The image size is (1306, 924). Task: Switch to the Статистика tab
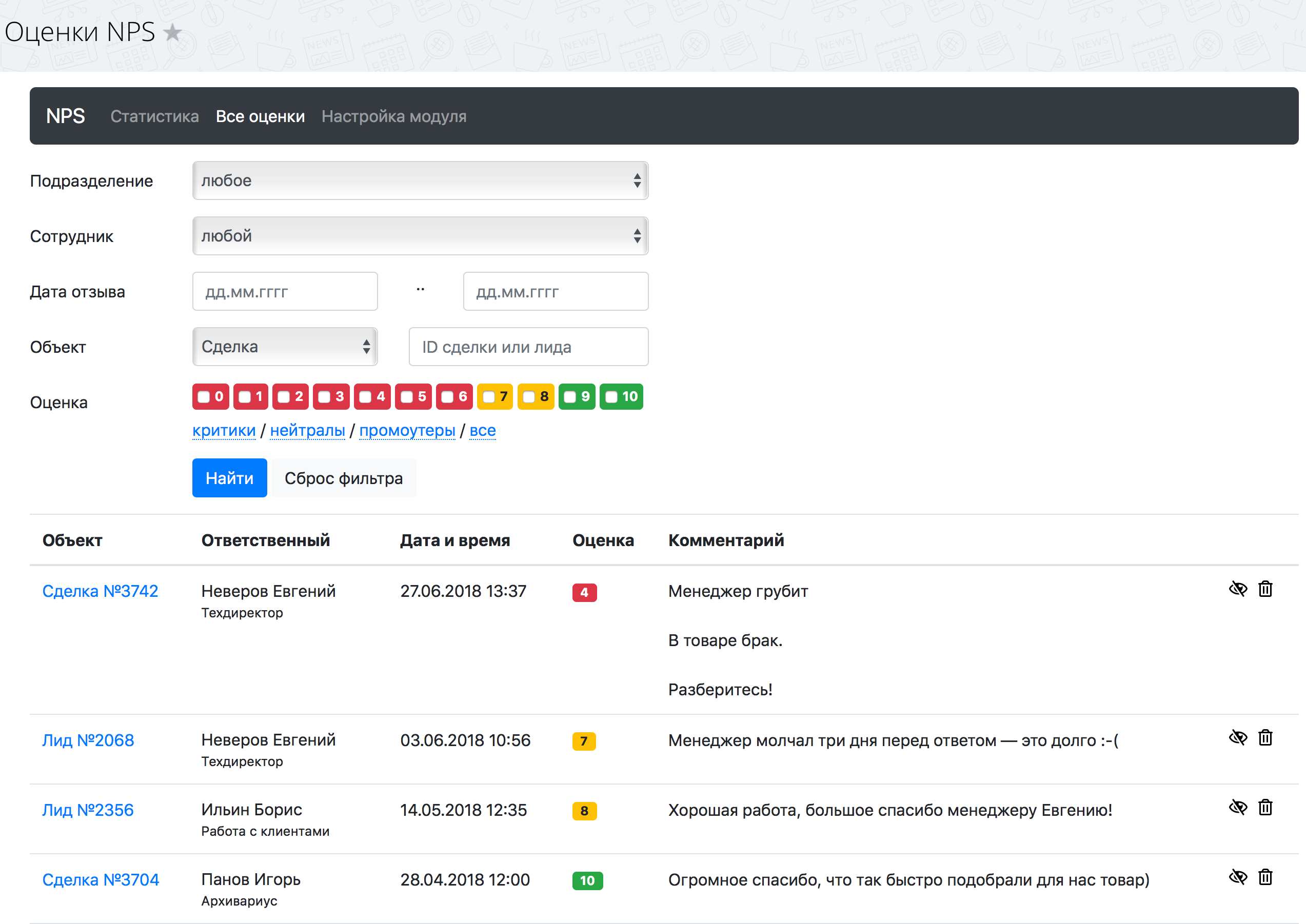(x=154, y=116)
